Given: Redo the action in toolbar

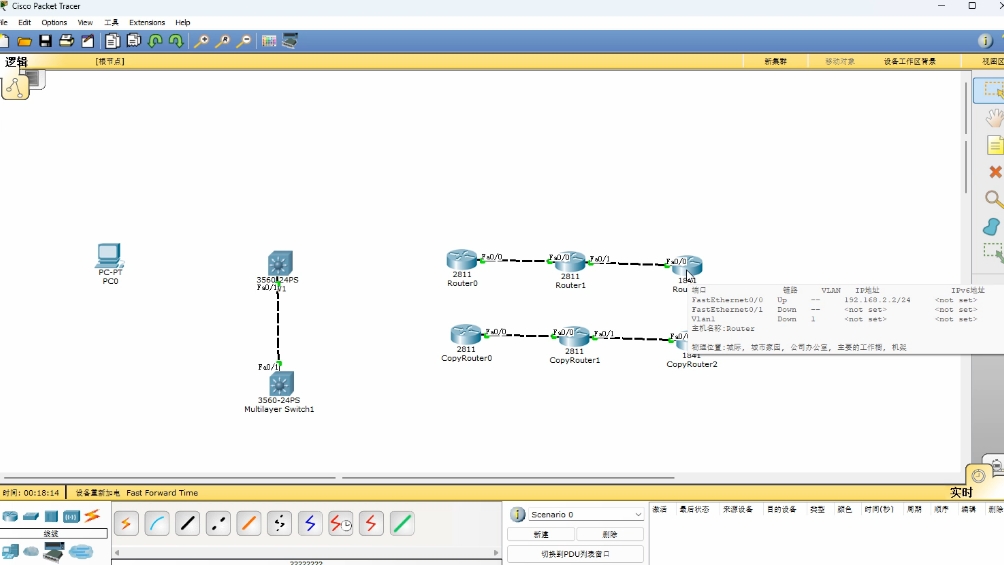Looking at the screenshot, I should point(176,42).
